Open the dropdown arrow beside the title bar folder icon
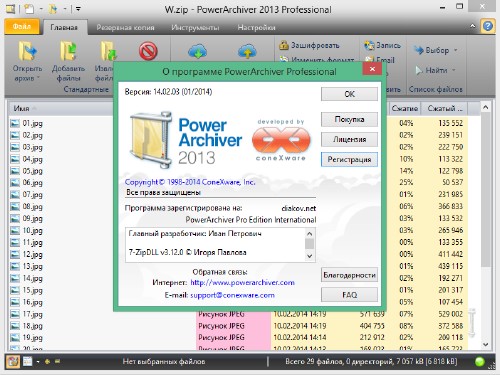500x375 pixels. [x=65, y=9]
